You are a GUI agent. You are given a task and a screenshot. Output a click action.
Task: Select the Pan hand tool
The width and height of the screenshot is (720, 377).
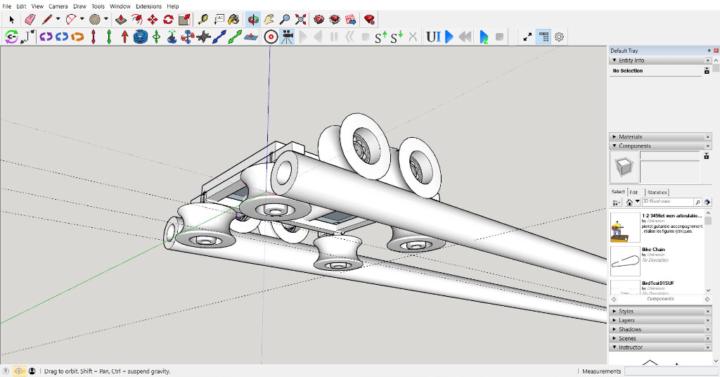click(x=269, y=19)
